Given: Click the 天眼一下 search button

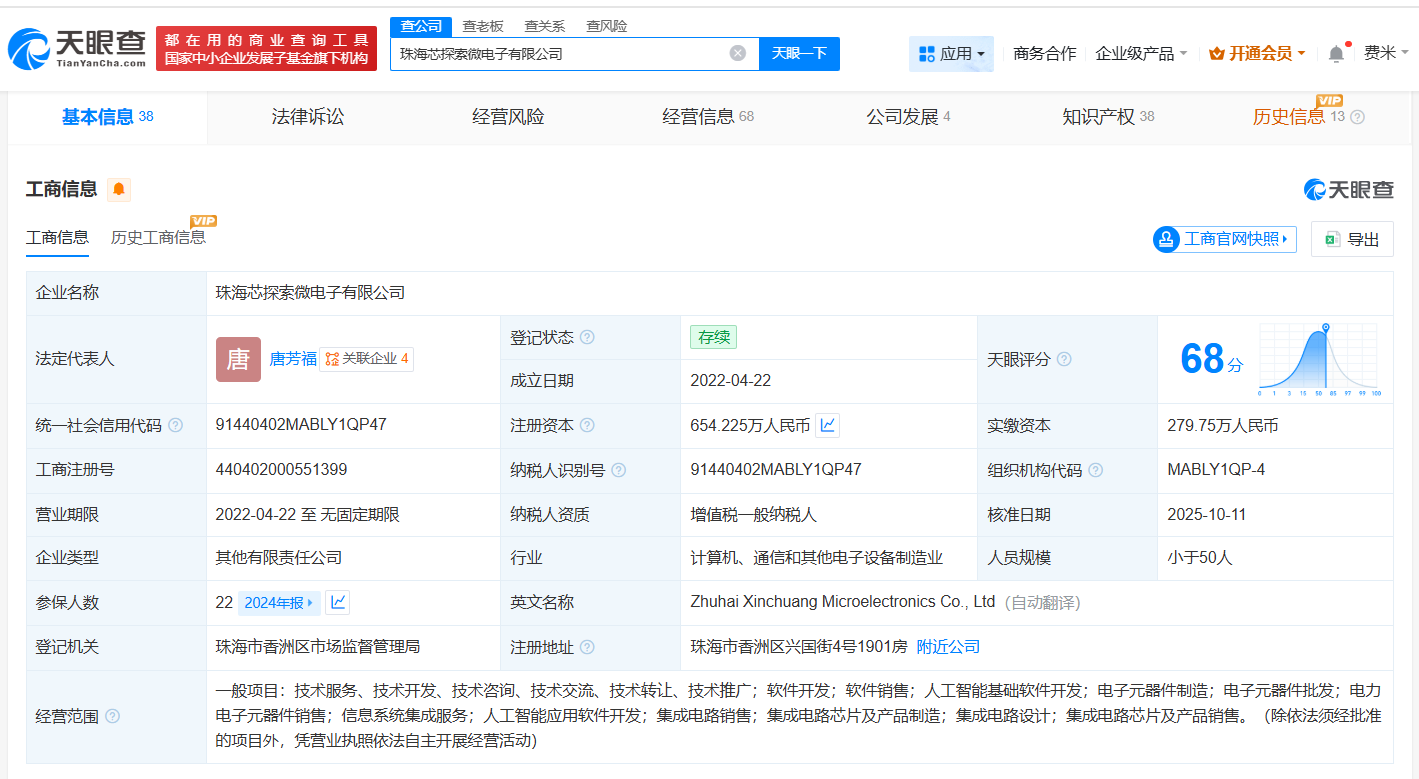Looking at the screenshot, I should pyautogui.click(x=799, y=53).
